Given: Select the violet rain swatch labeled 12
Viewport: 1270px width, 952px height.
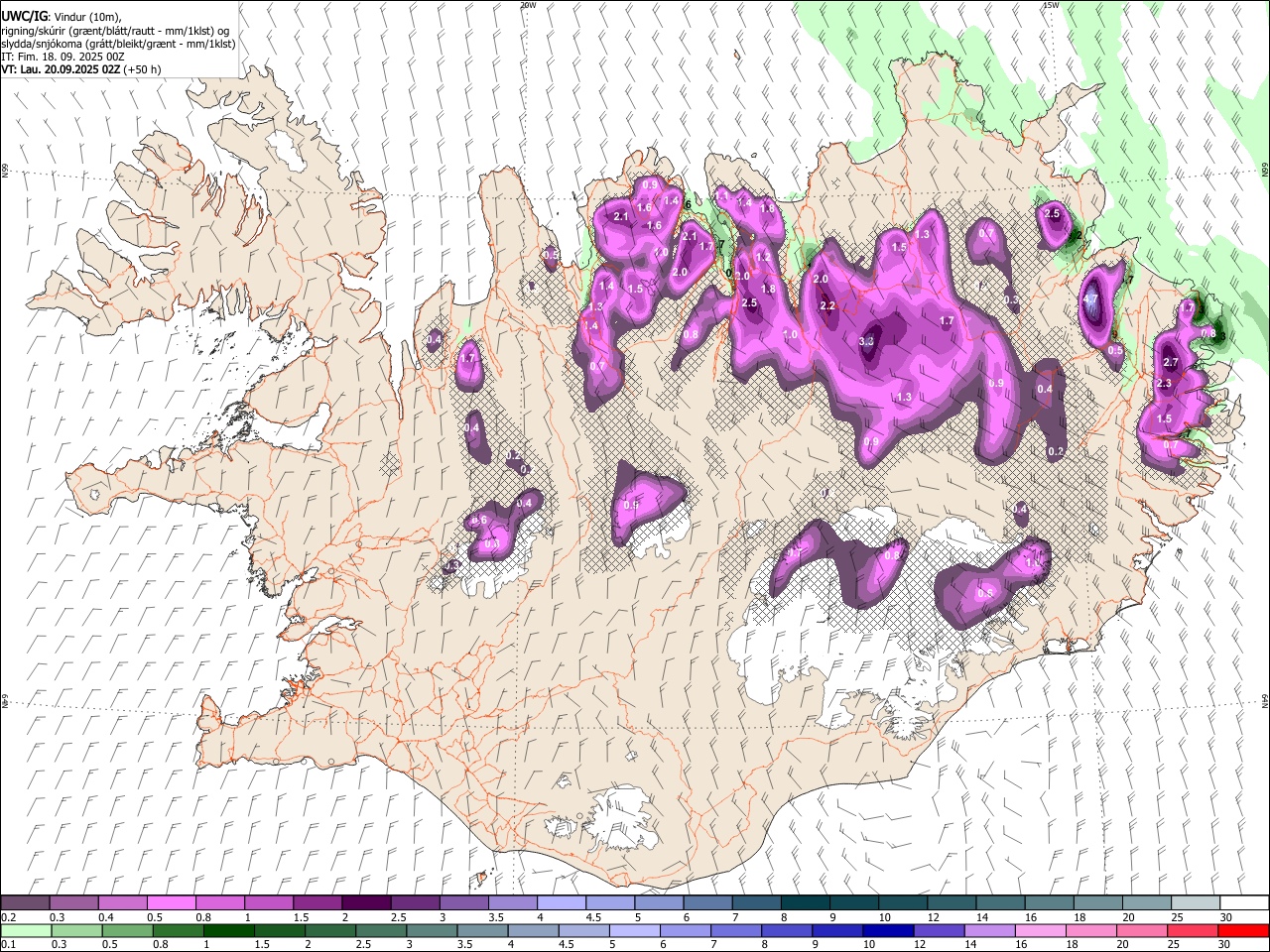Looking at the screenshot, I should (x=939, y=930).
